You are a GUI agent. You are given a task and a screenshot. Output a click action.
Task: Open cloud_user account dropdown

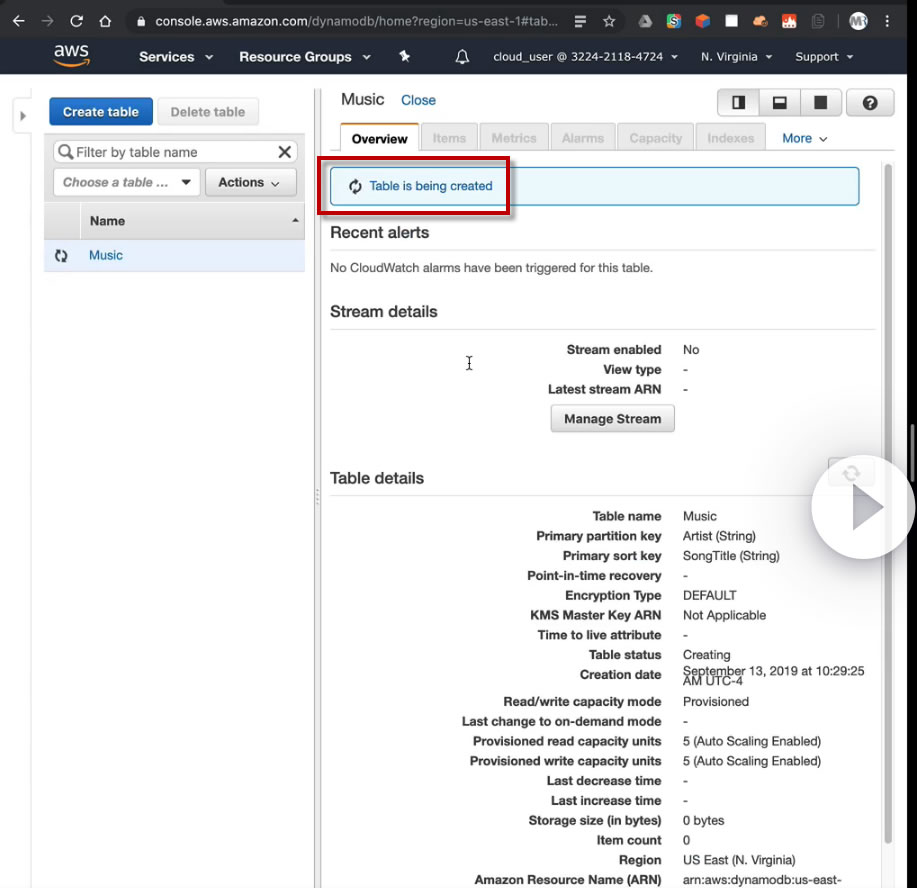585,57
